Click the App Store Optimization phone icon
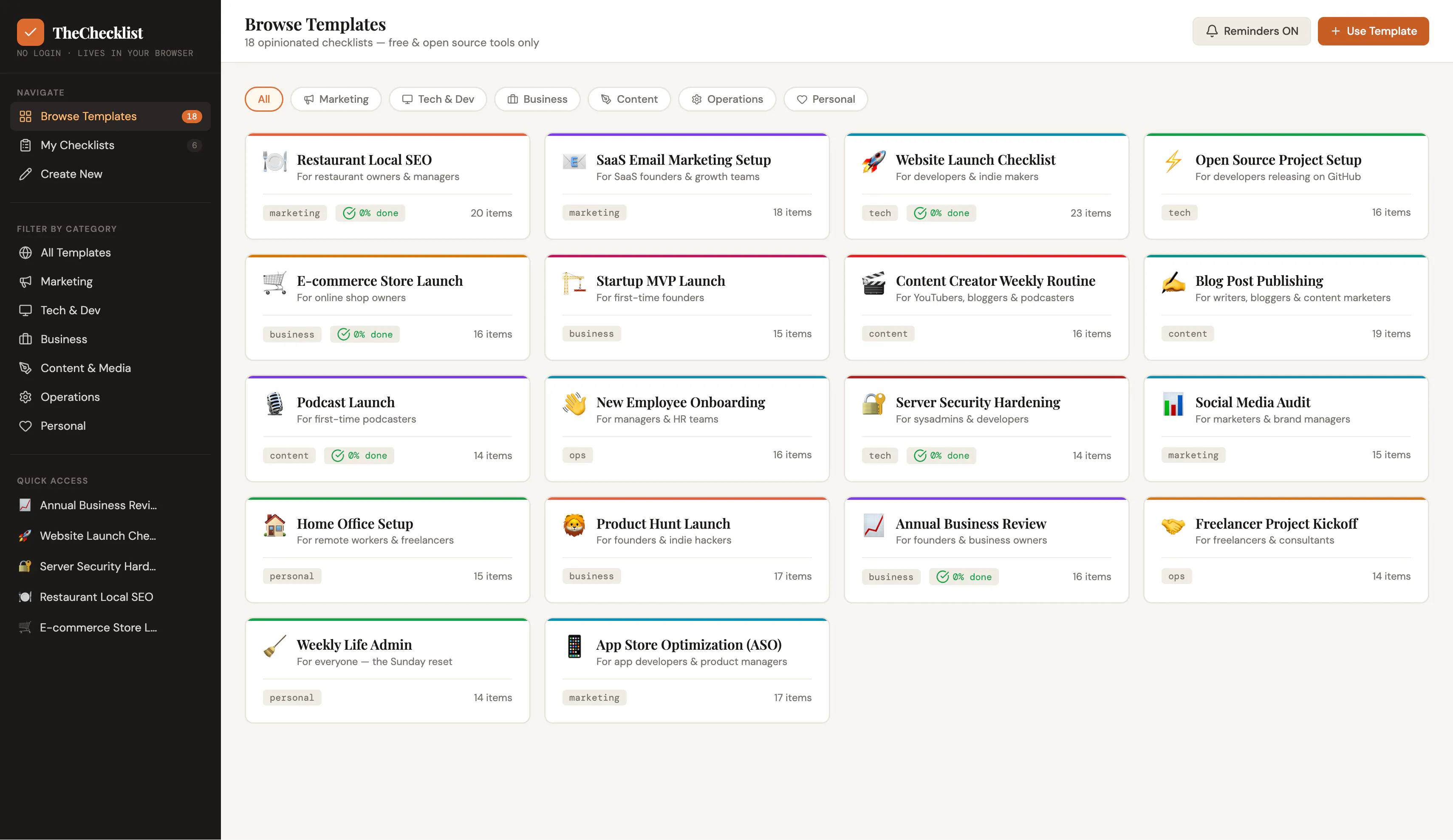1453x840 pixels. pos(574,646)
